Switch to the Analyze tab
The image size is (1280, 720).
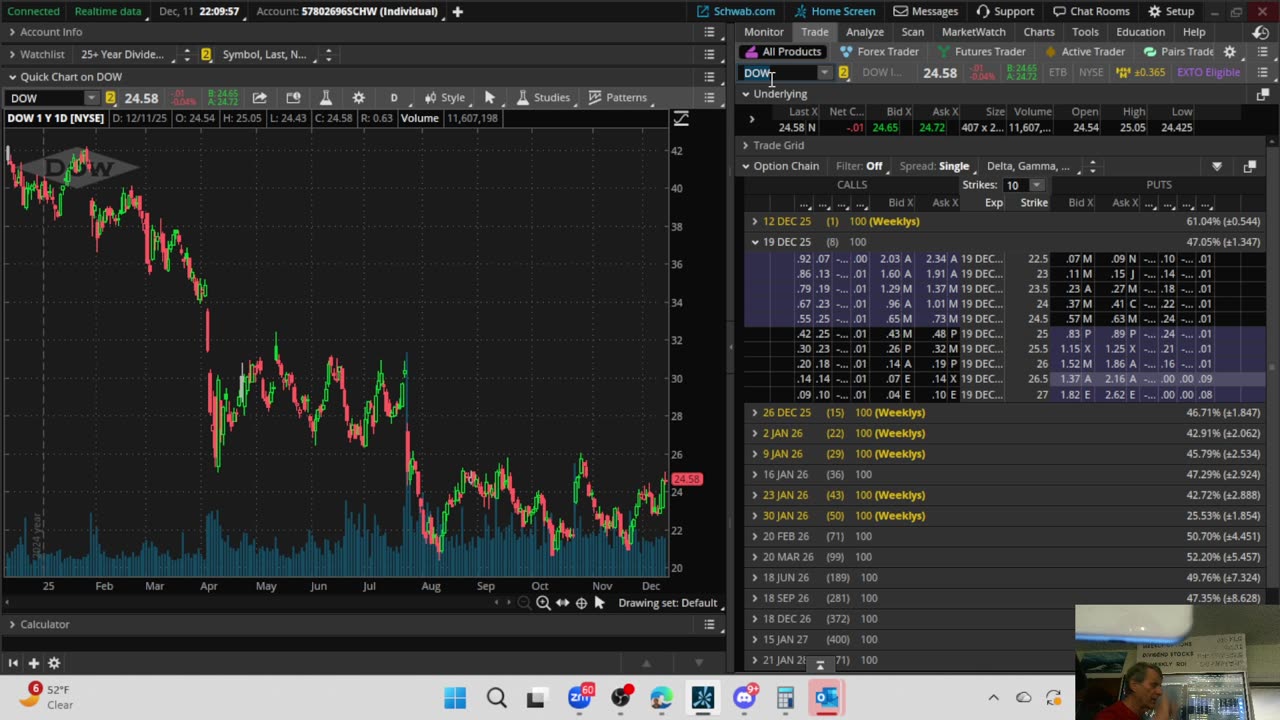(865, 32)
